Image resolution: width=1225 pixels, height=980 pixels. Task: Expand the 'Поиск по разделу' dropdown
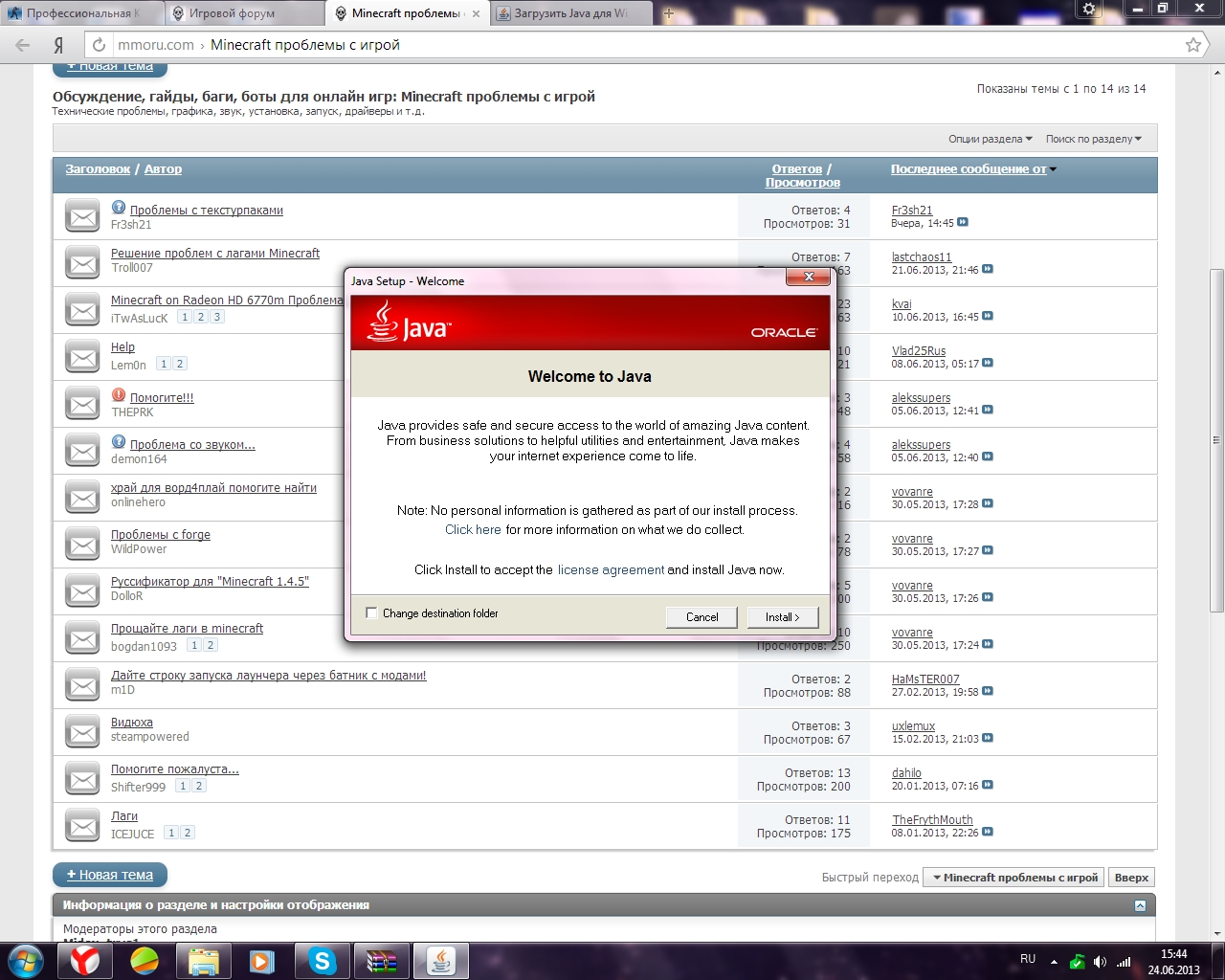tap(1094, 139)
